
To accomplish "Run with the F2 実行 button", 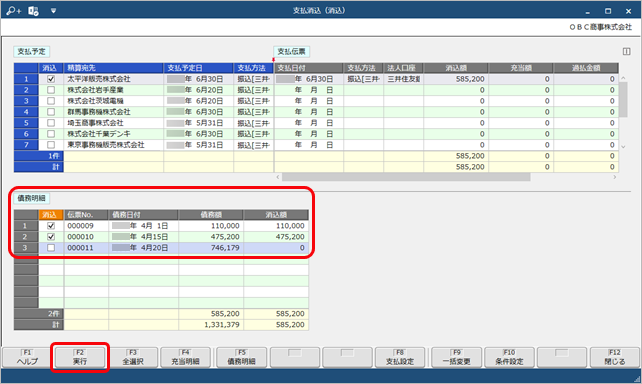I will pyautogui.click(x=80, y=357).
